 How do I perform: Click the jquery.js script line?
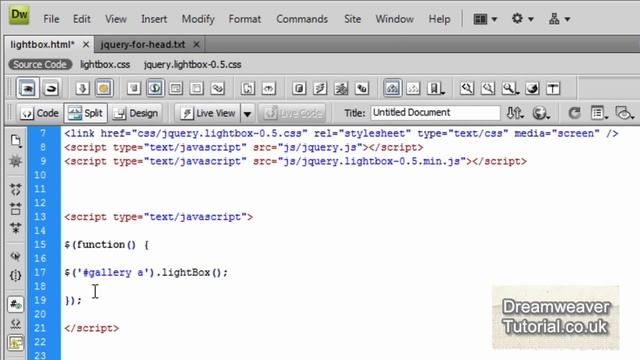pos(244,147)
